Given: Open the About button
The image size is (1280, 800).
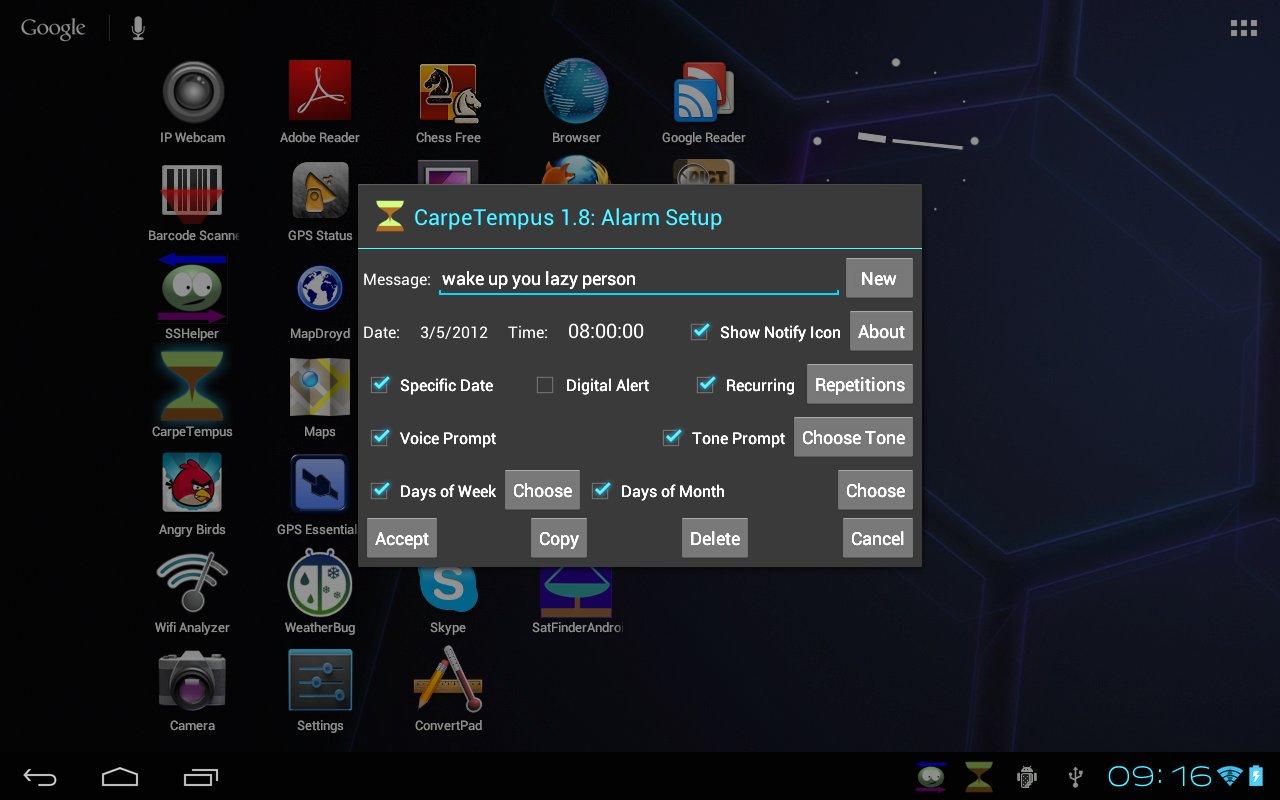Looking at the screenshot, I should [881, 332].
